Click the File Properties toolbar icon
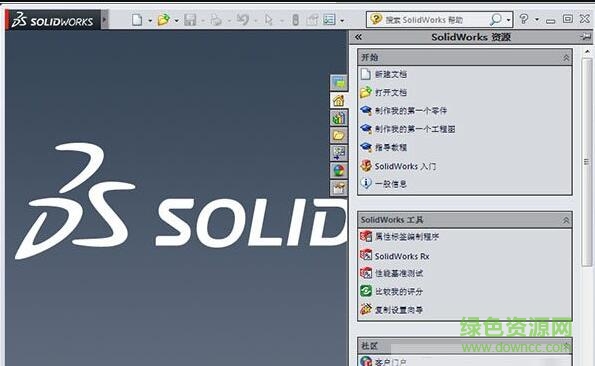This screenshot has height=366, width=595. pyautogui.click(x=312, y=20)
